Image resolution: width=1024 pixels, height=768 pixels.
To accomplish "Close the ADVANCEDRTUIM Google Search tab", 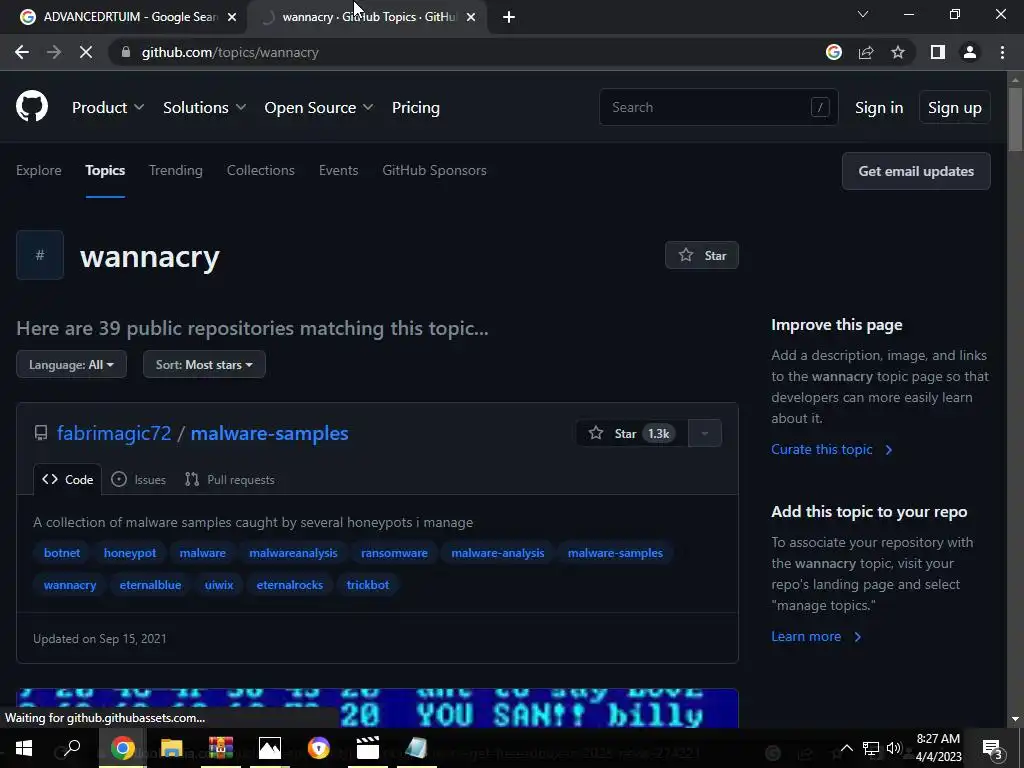I will [232, 17].
